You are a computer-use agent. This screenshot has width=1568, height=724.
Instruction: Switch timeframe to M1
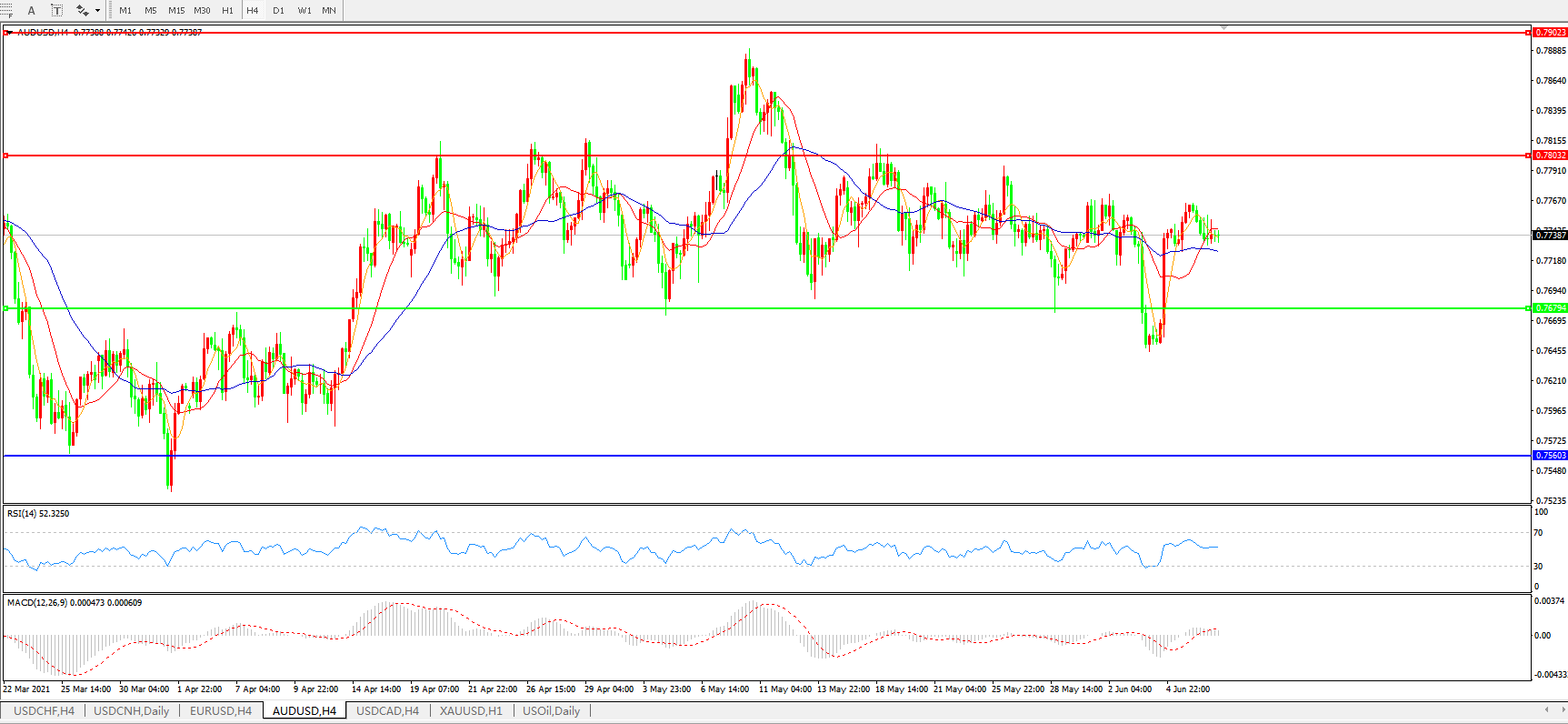(125, 11)
